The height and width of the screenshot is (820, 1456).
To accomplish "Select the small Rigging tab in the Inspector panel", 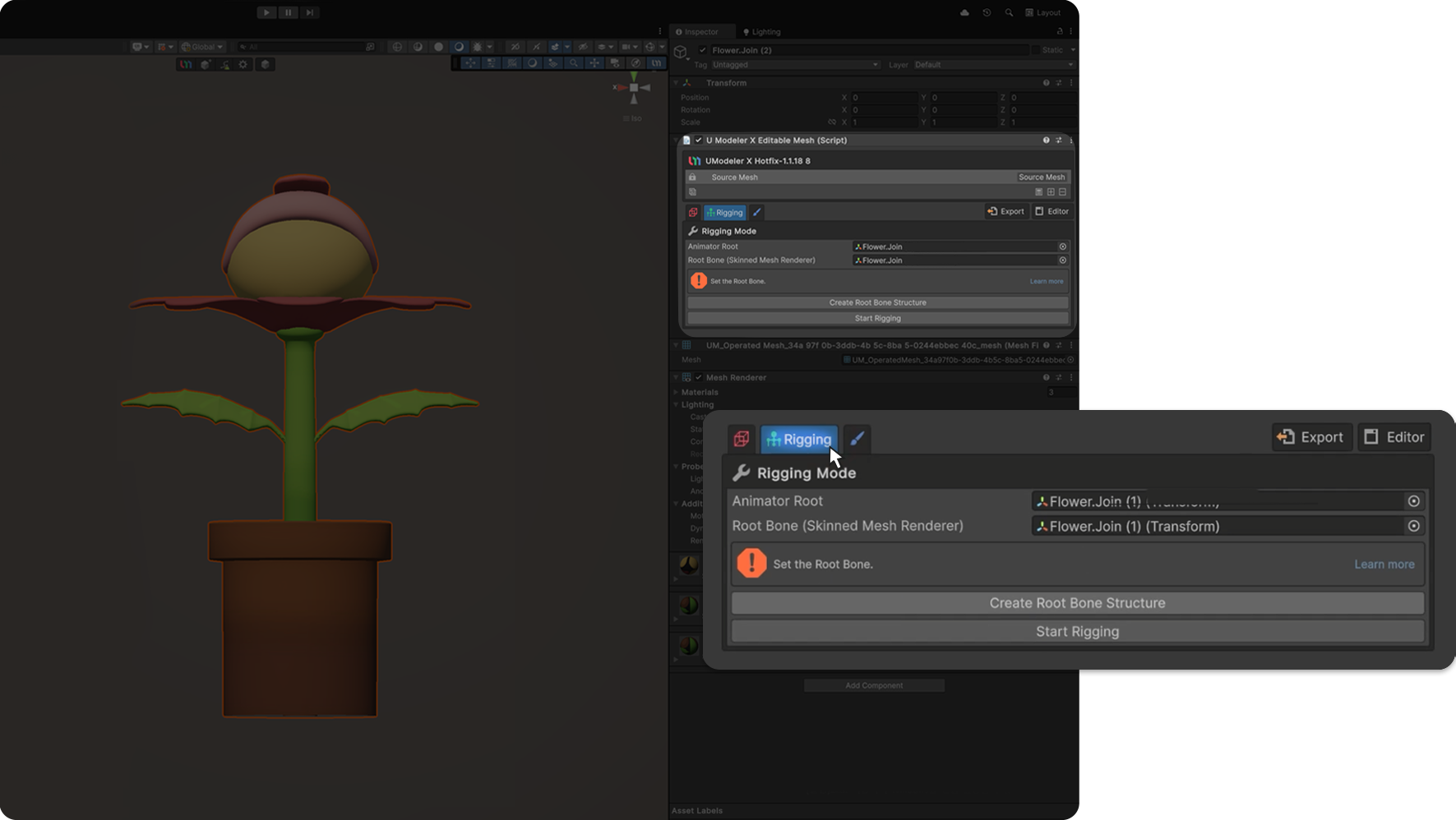I will tap(724, 212).
